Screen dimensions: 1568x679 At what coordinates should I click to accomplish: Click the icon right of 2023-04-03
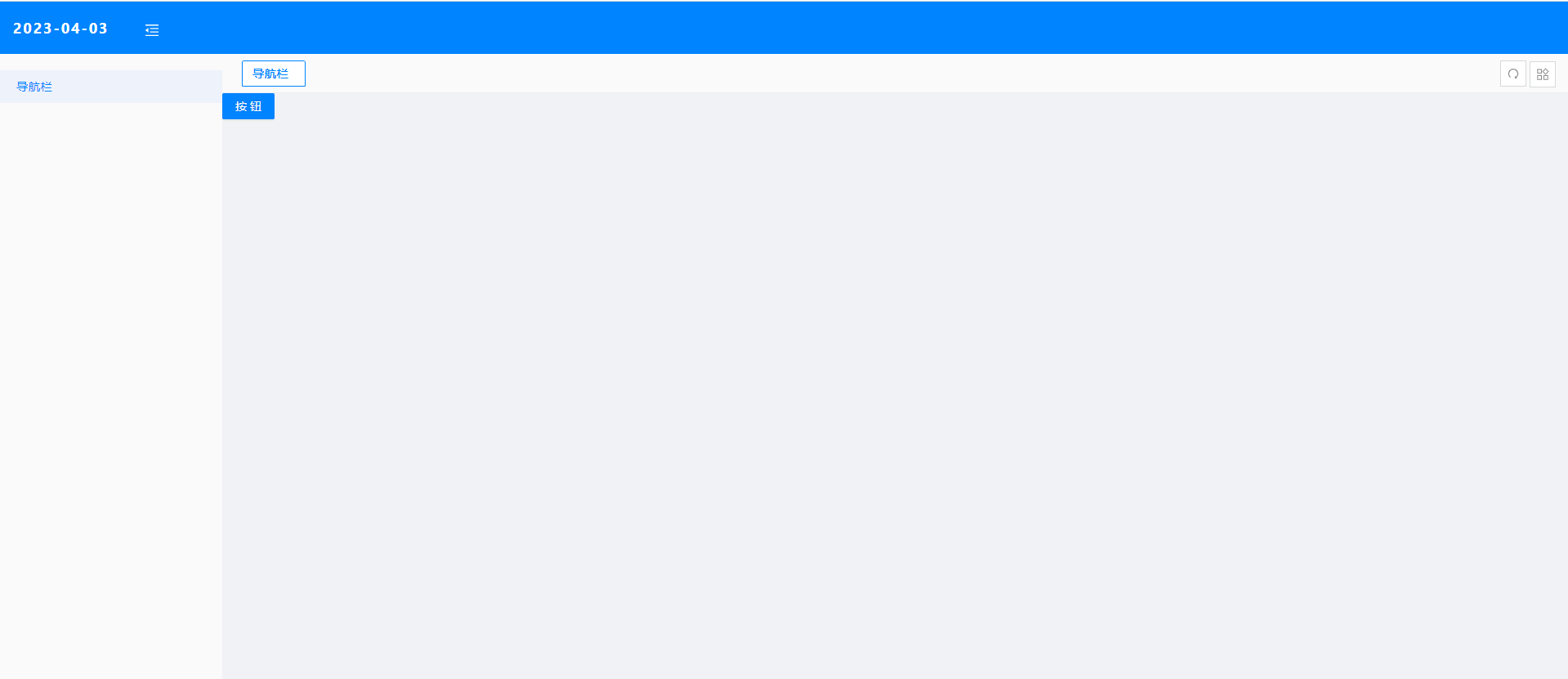(x=152, y=30)
